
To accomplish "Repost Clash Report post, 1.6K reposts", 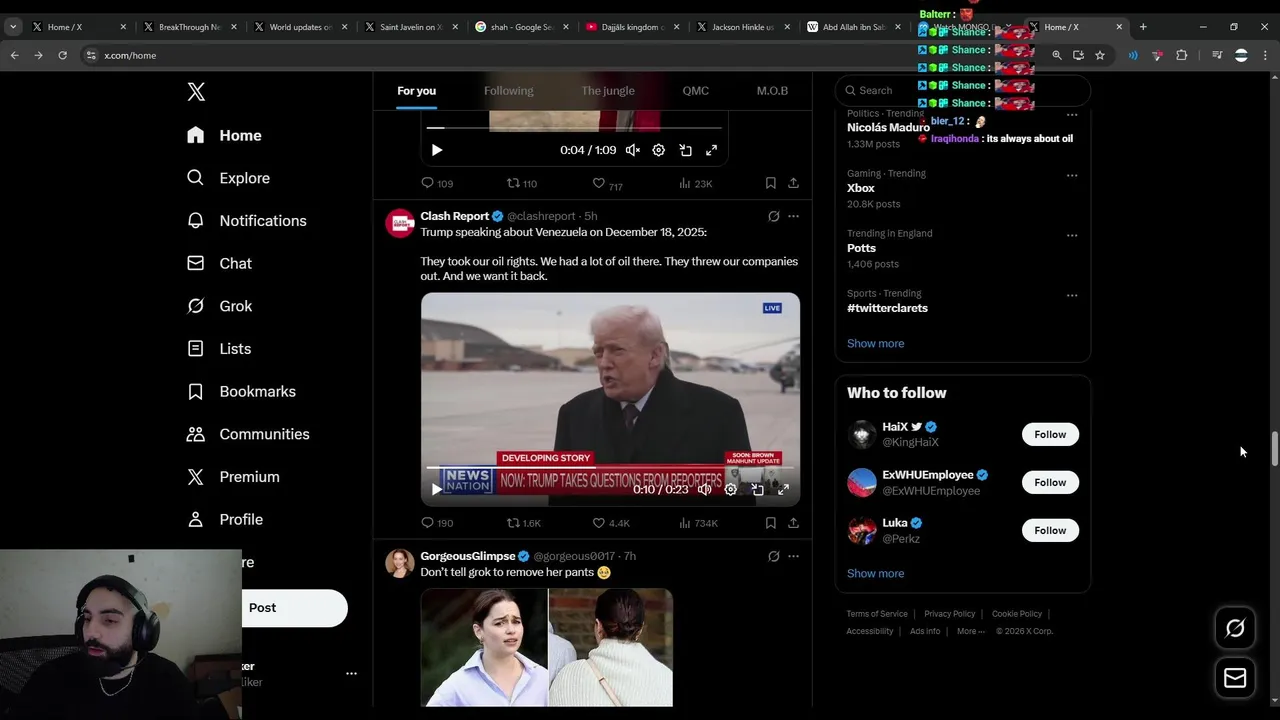I will tap(523, 523).
